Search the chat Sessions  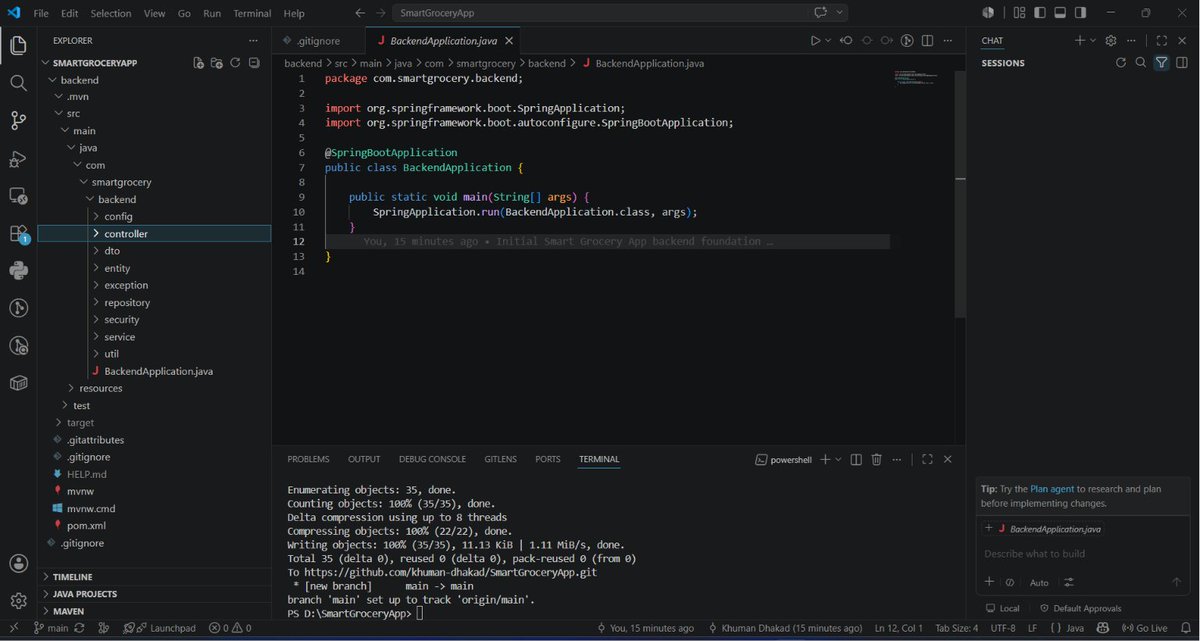pyautogui.click(x=1141, y=62)
